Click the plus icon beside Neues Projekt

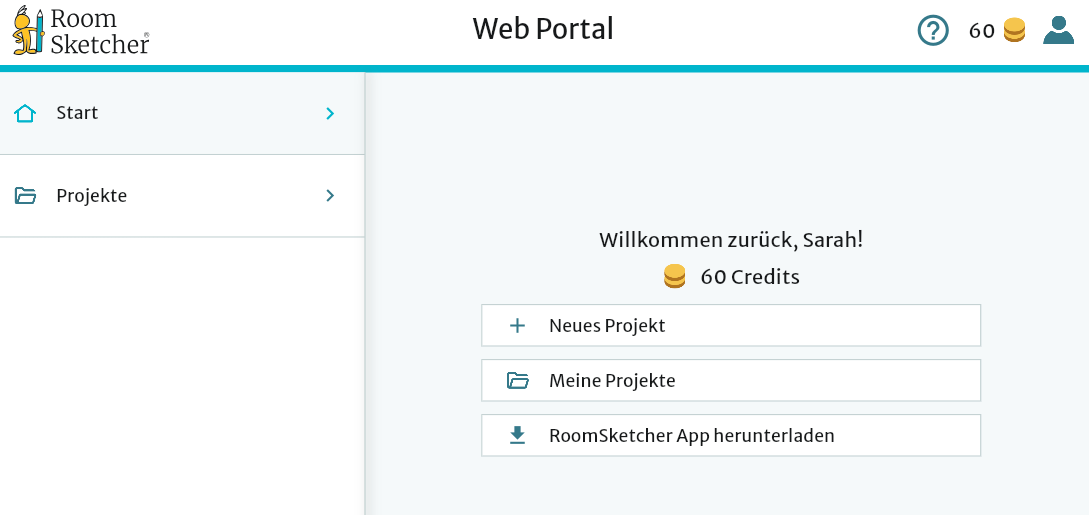pos(517,326)
